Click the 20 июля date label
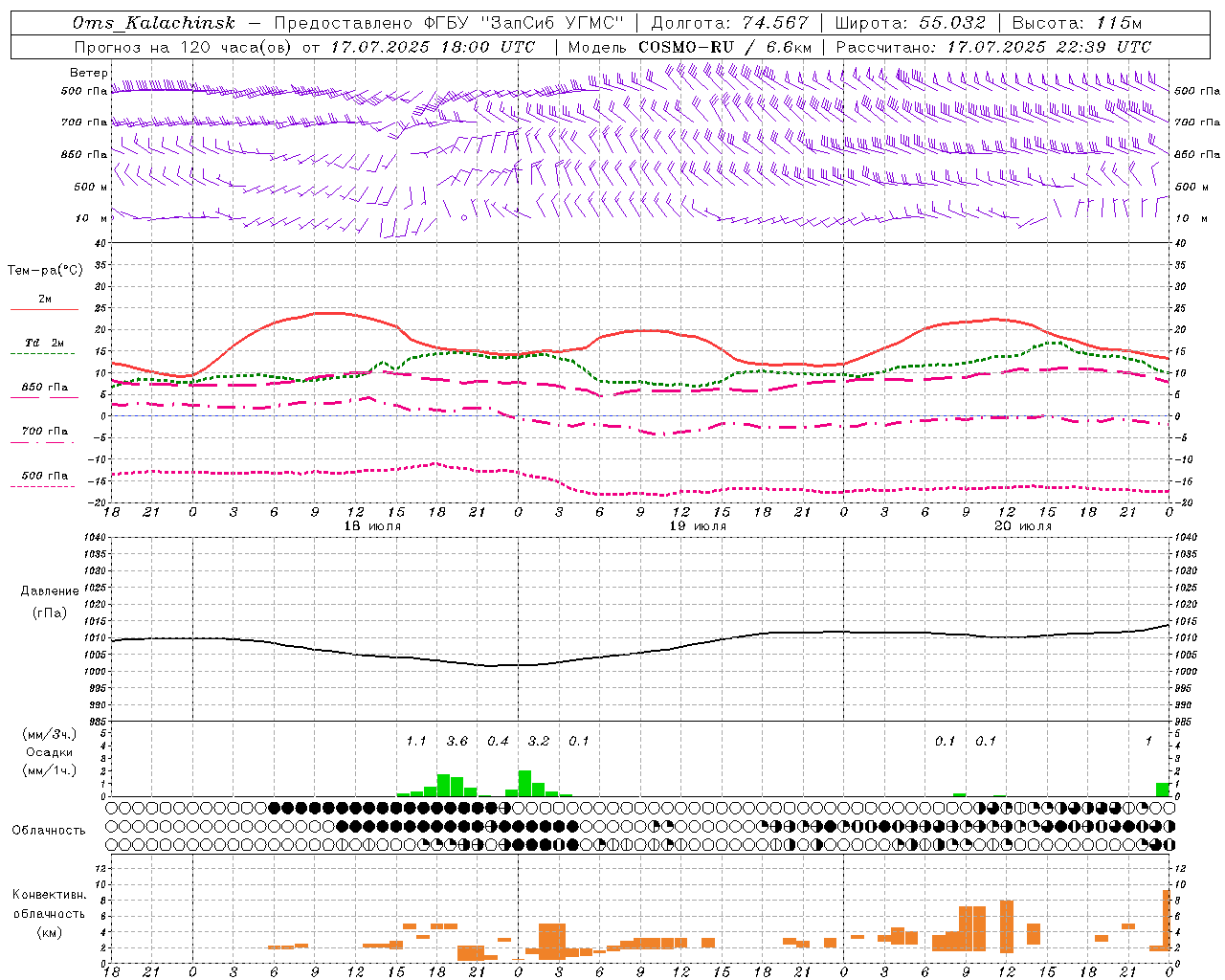Image resolution: width=1225 pixels, height=980 pixels. coord(1023,526)
